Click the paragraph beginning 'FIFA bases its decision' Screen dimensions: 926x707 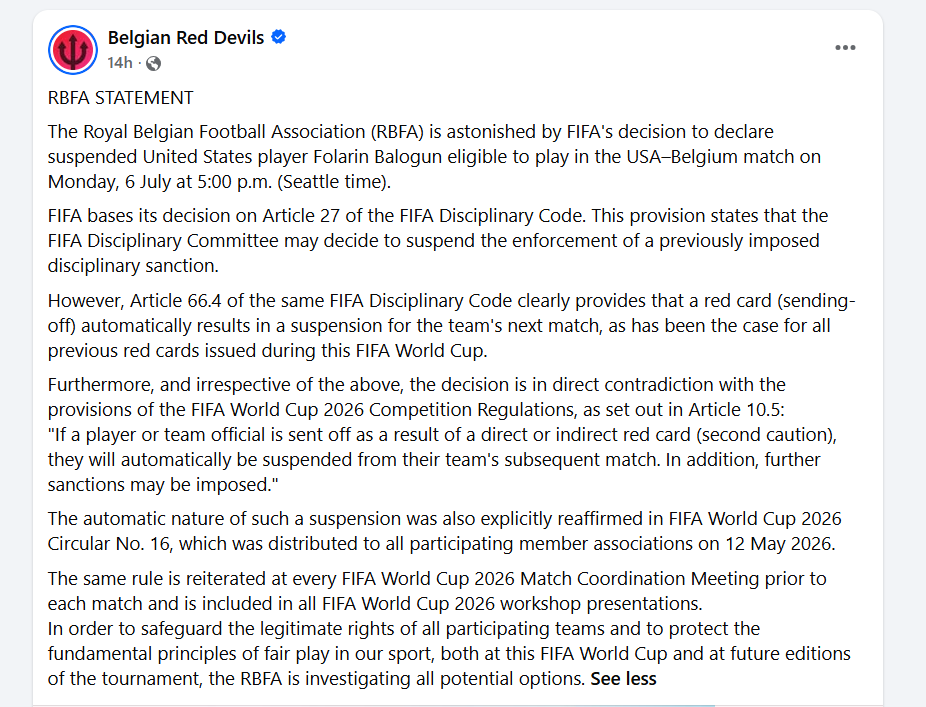pos(438,240)
